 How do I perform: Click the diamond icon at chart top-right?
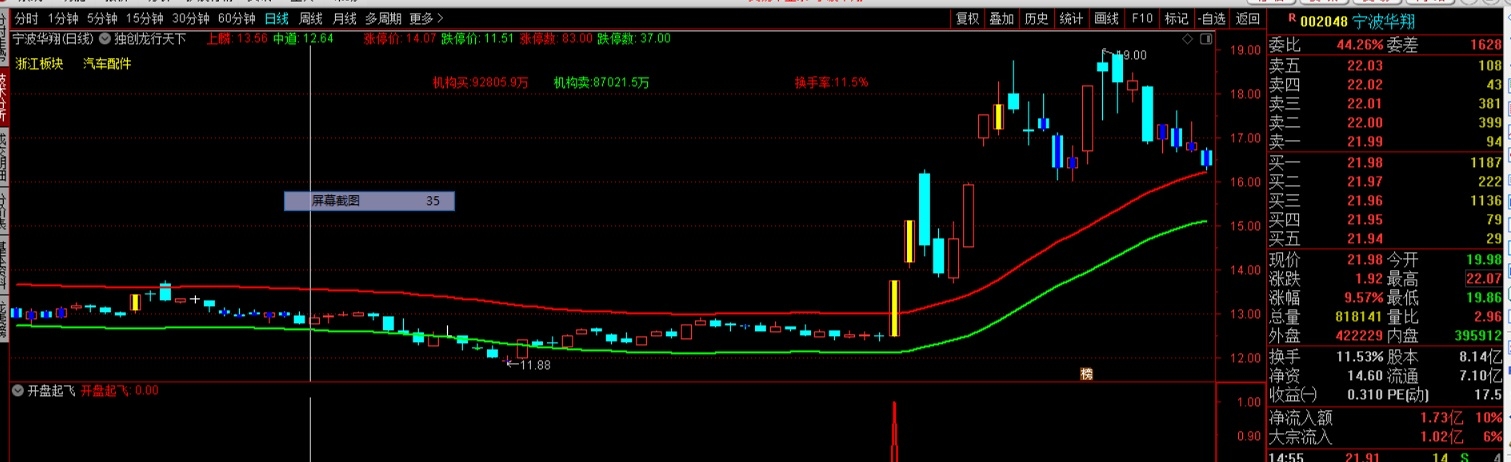coord(1187,39)
